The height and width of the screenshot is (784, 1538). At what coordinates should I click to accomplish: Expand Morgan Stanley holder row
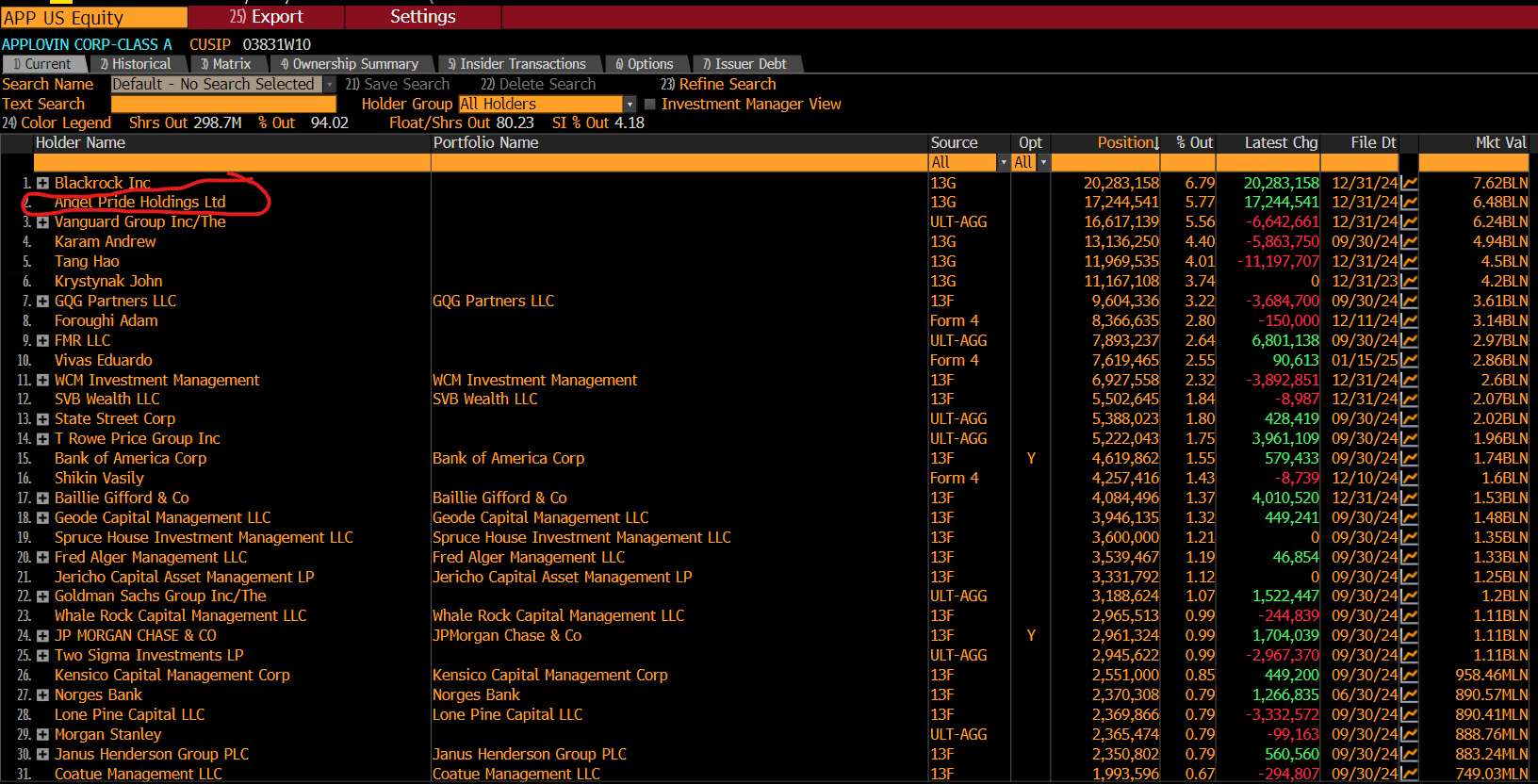point(42,735)
